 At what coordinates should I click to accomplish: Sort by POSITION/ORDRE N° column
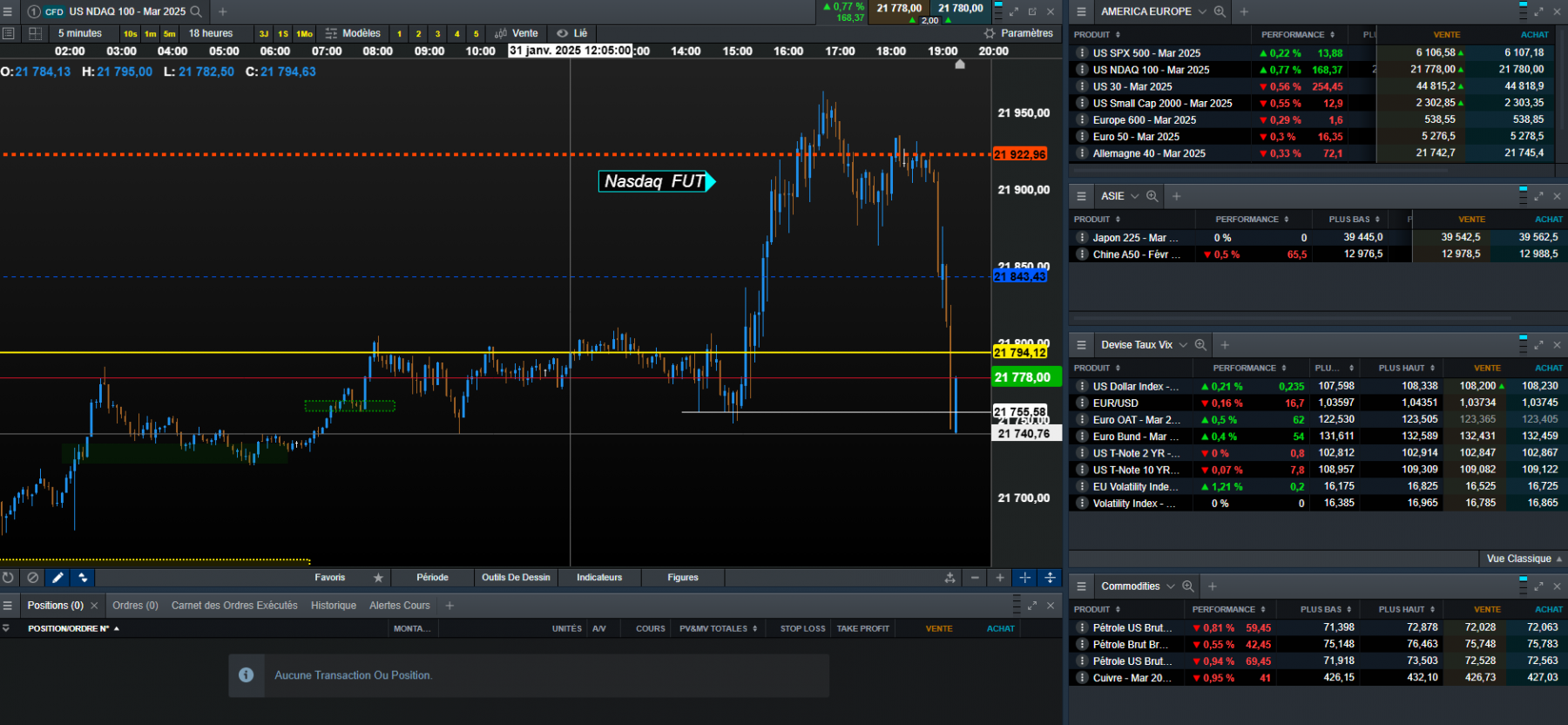pyautogui.click(x=72, y=628)
